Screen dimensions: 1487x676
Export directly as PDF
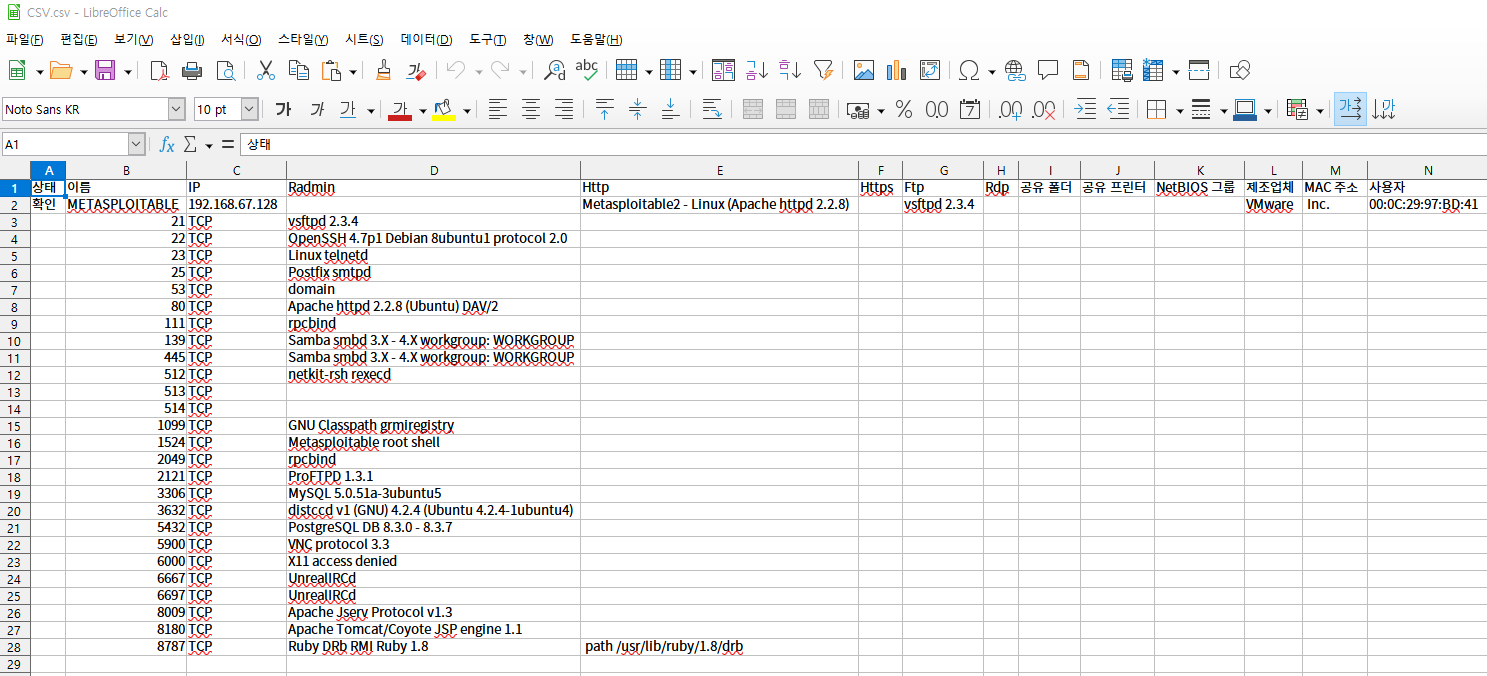click(x=159, y=70)
